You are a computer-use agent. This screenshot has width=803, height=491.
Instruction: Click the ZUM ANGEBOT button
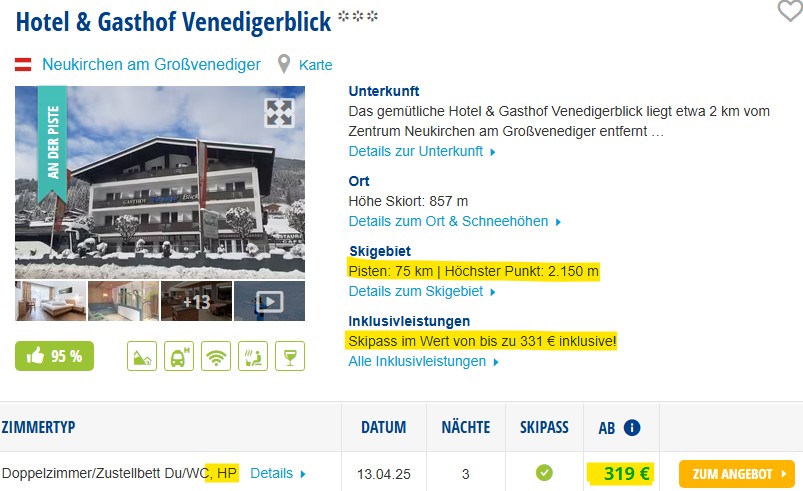click(x=737, y=474)
